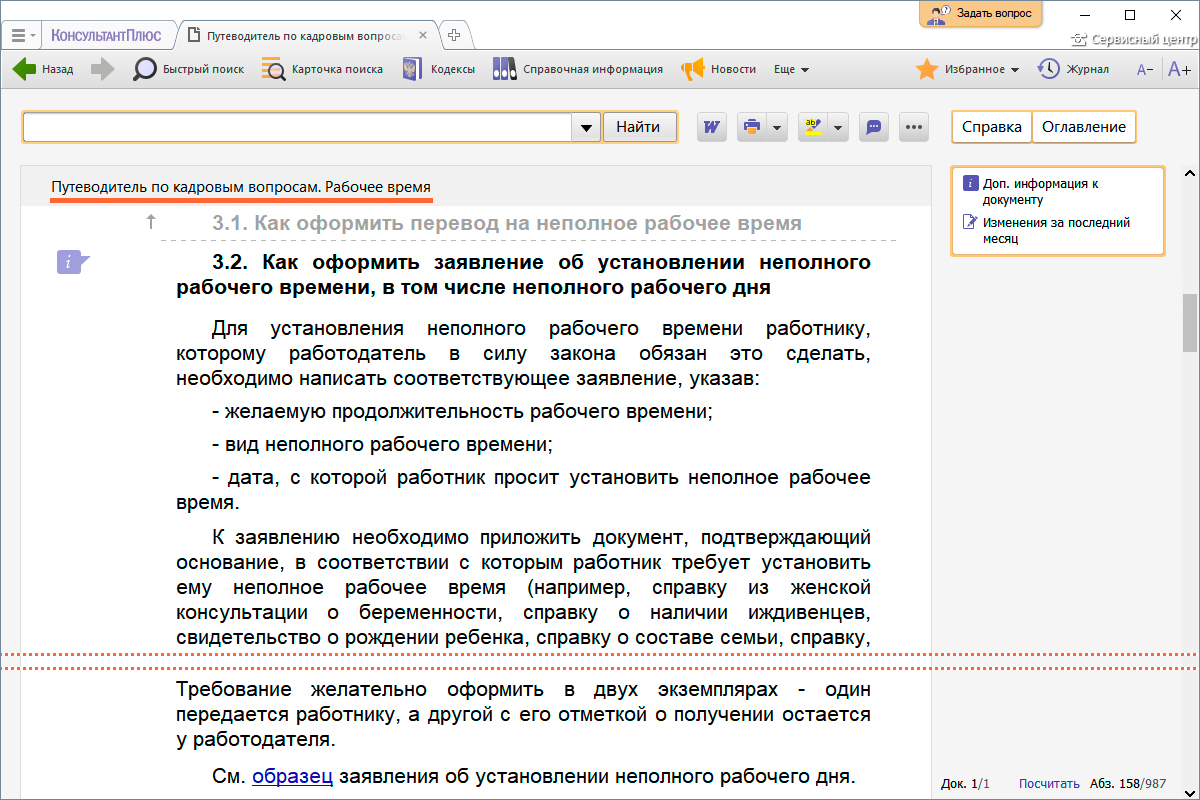Image resolution: width=1200 pixels, height=800 pixels.
Task: Close the Путеводитель по кадровым вопросам tab
Action: pos(423,35)
